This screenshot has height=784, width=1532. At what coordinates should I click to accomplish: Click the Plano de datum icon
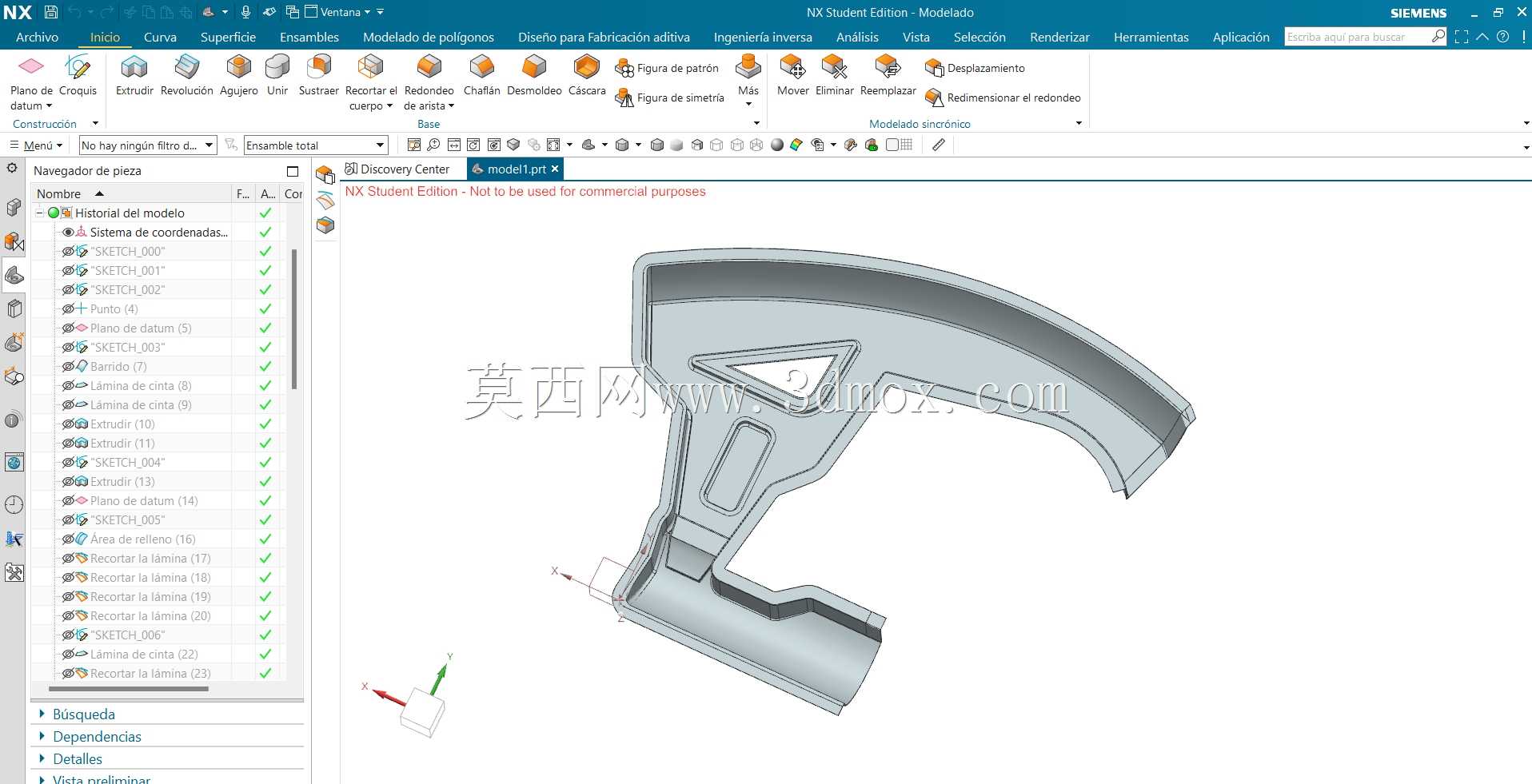coord(31,66)
